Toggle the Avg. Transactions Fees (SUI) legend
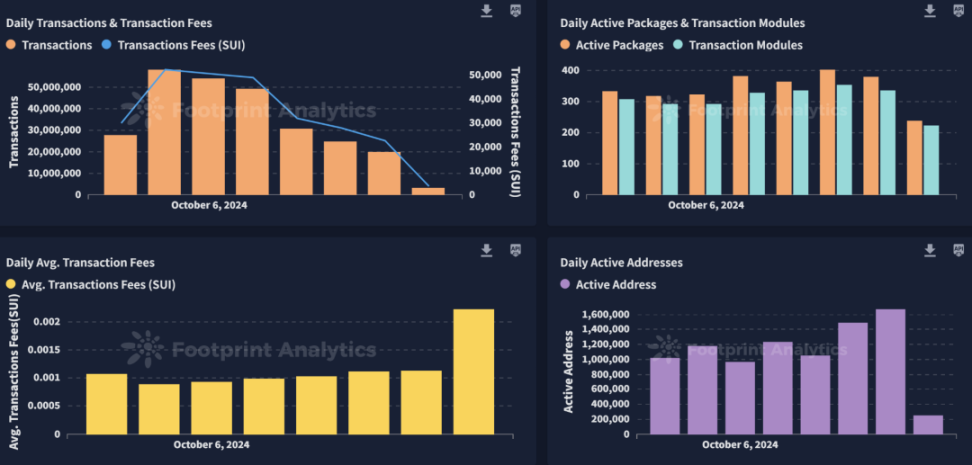This screenshot has height=465, width=972. [x=91, y=285]
